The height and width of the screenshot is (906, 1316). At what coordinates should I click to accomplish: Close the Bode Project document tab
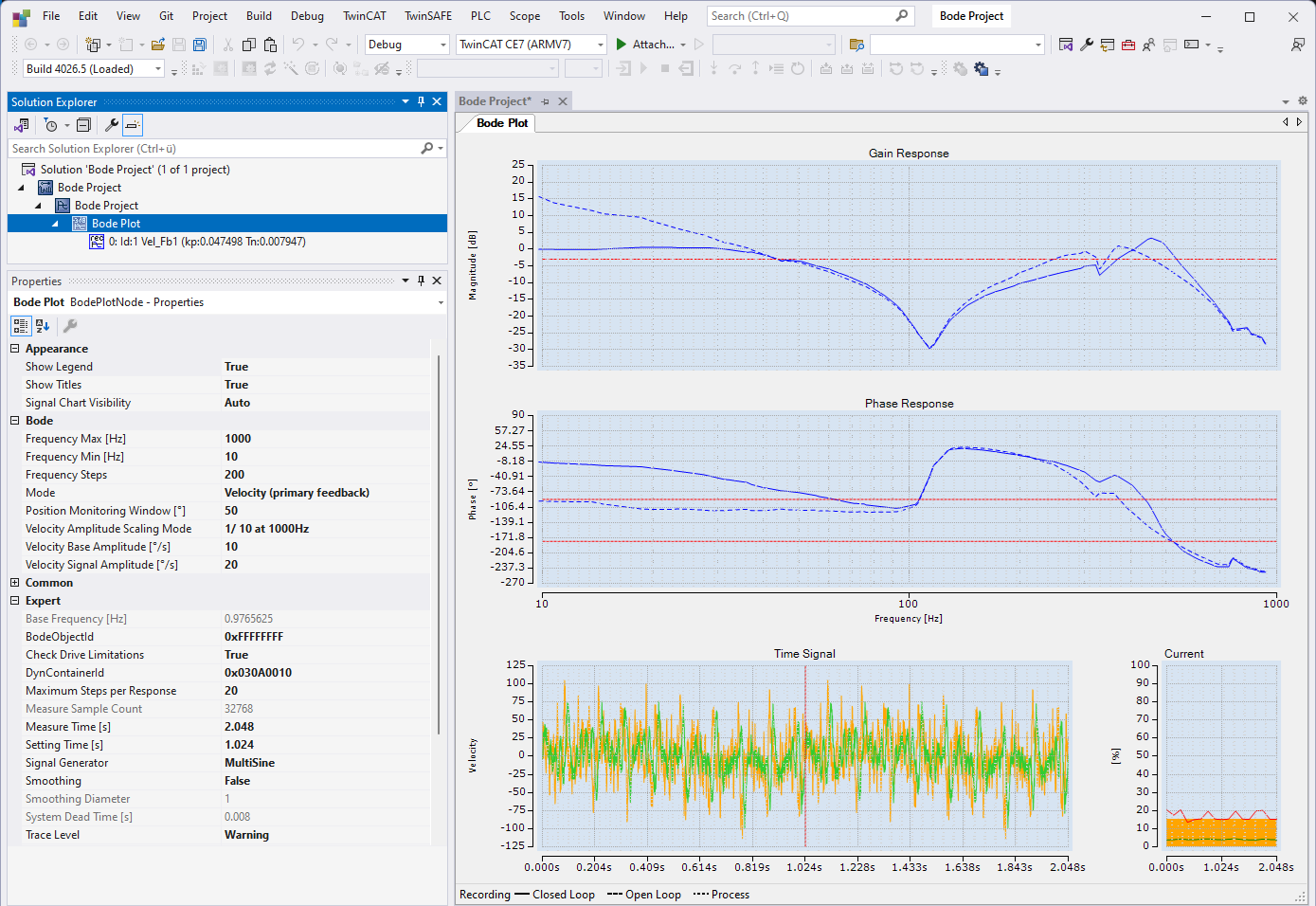(563, 101)
